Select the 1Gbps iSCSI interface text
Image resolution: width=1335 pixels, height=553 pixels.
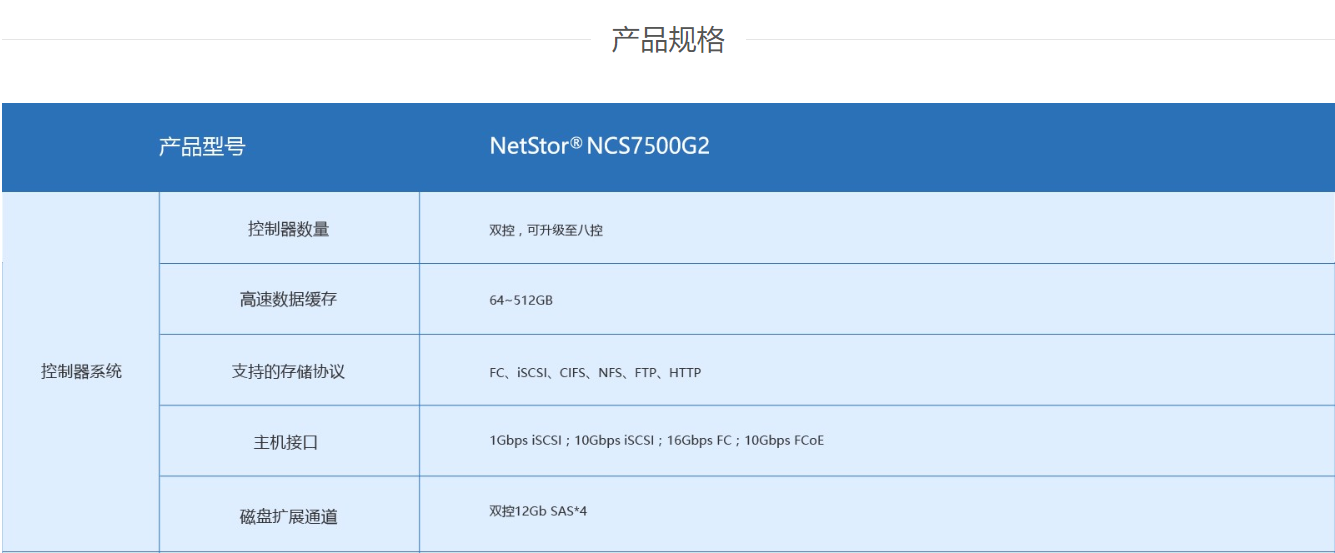click(x=527, y=441)
